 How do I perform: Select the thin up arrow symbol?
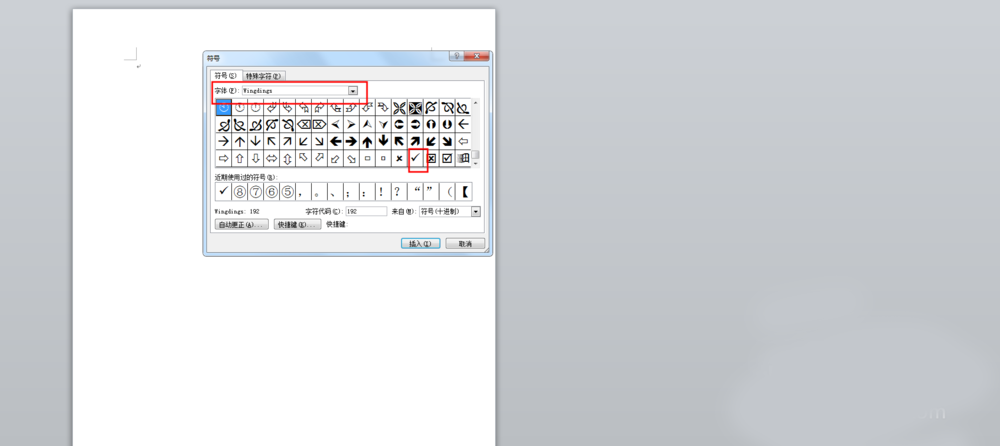click(x=240, y=141)
